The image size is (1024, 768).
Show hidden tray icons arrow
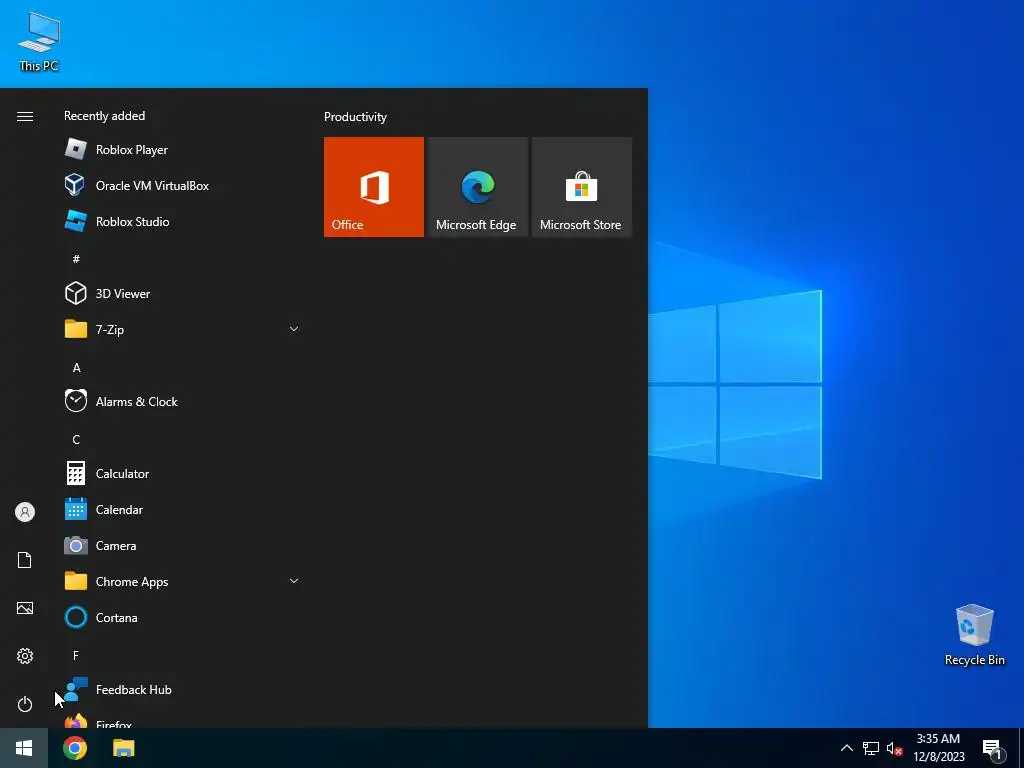click(x=846, y=748)
